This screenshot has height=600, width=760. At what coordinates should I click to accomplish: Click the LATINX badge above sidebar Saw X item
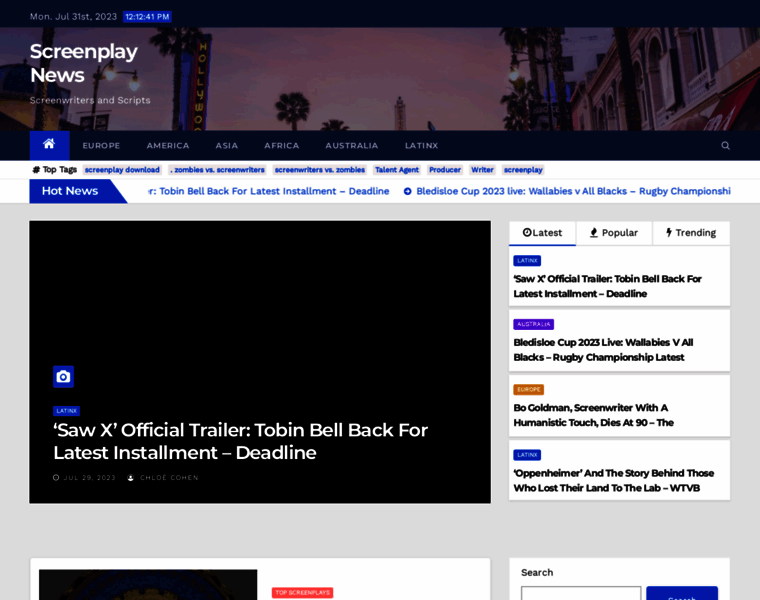tap(527, 261)
